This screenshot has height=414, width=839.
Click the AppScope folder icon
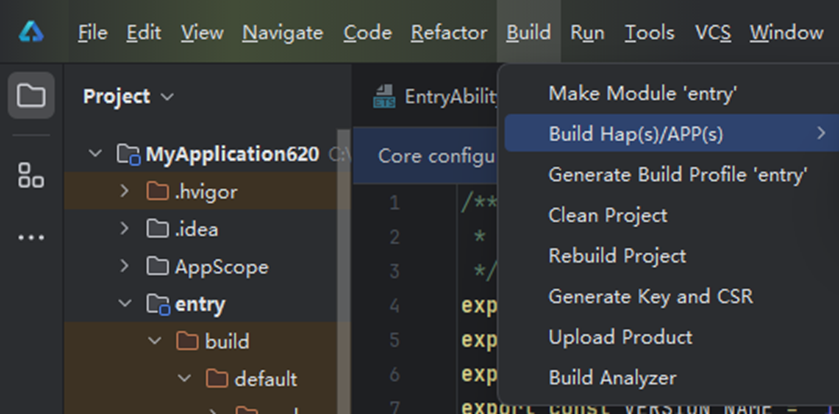pyautogui.click(x=157, y=267)
